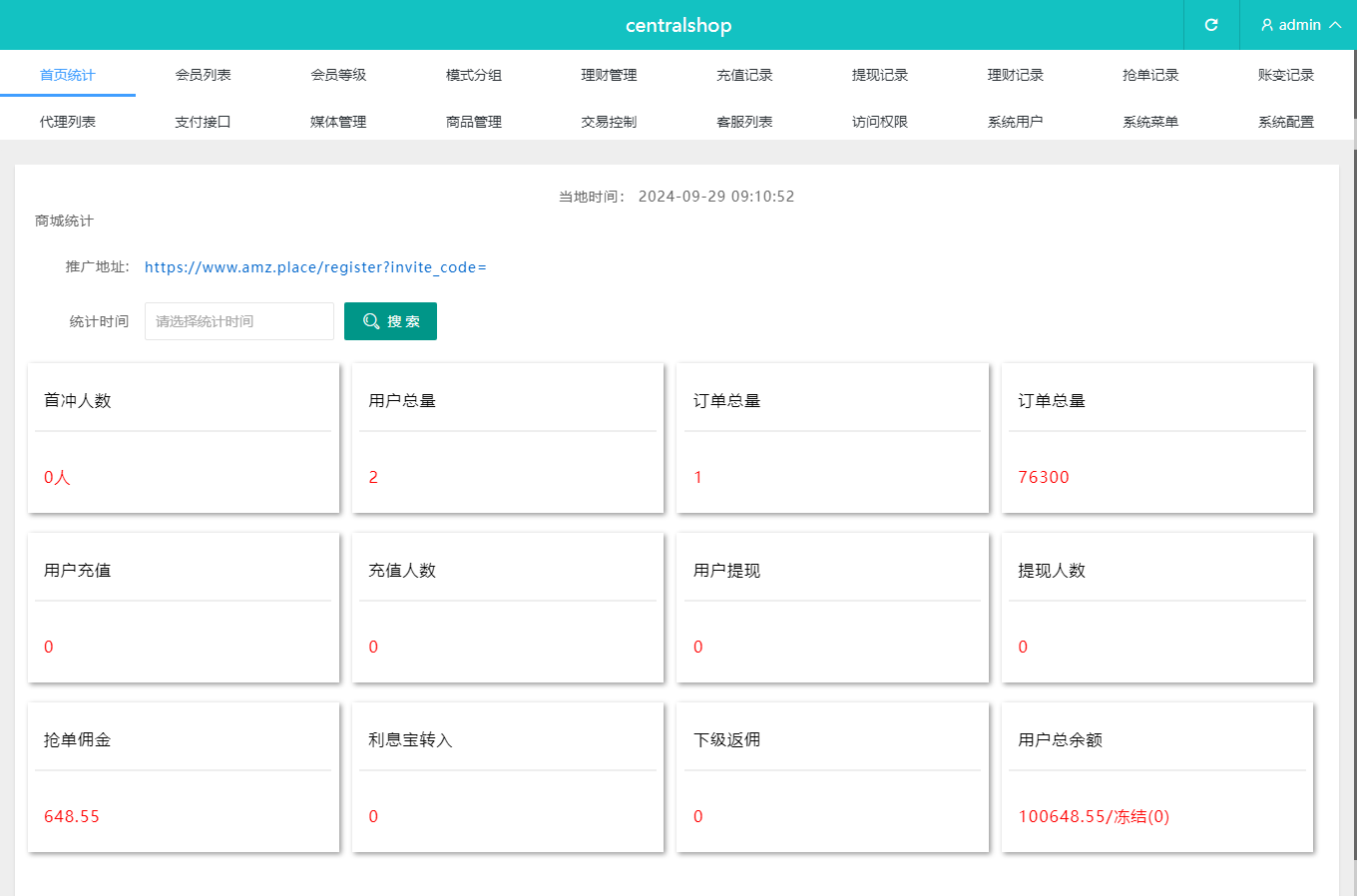Open 系统配置 menu item
Image resolution: width=1357 pixels, height=896 pixels.
click(1285, 122)
